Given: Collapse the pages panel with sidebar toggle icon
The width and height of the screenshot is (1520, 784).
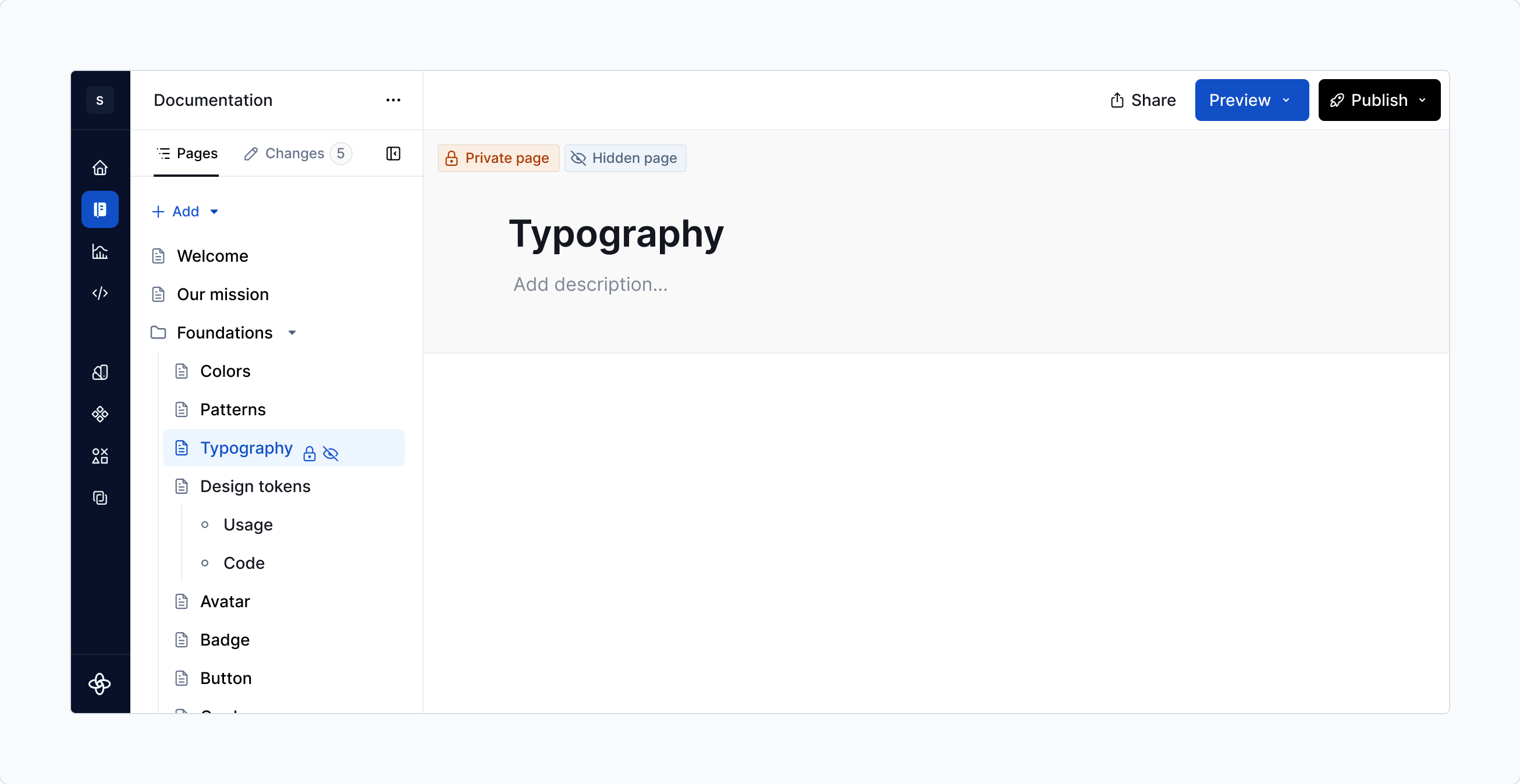Looking at the screenshot, I should pyautogui.click(x=393, y=154).
